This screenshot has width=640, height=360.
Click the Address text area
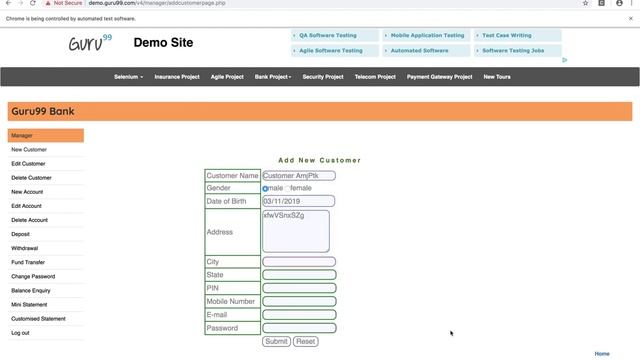pyautogui.click(x=296, y=231)
